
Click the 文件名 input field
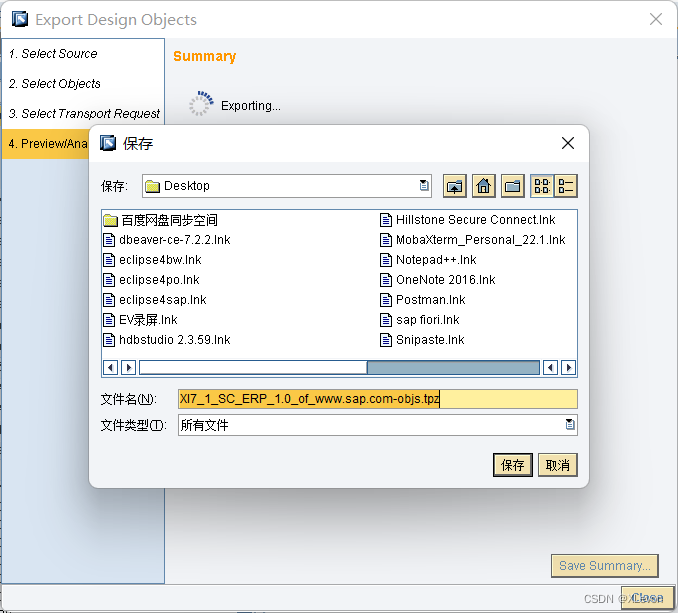point(377,399)
